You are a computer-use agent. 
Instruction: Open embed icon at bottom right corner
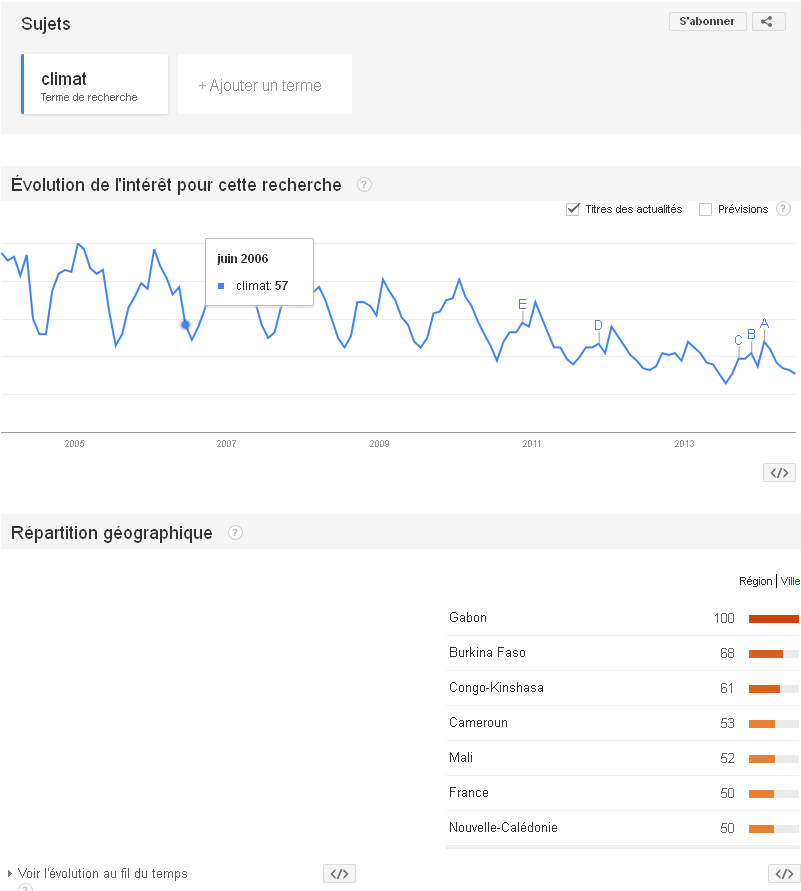[783, 874]
